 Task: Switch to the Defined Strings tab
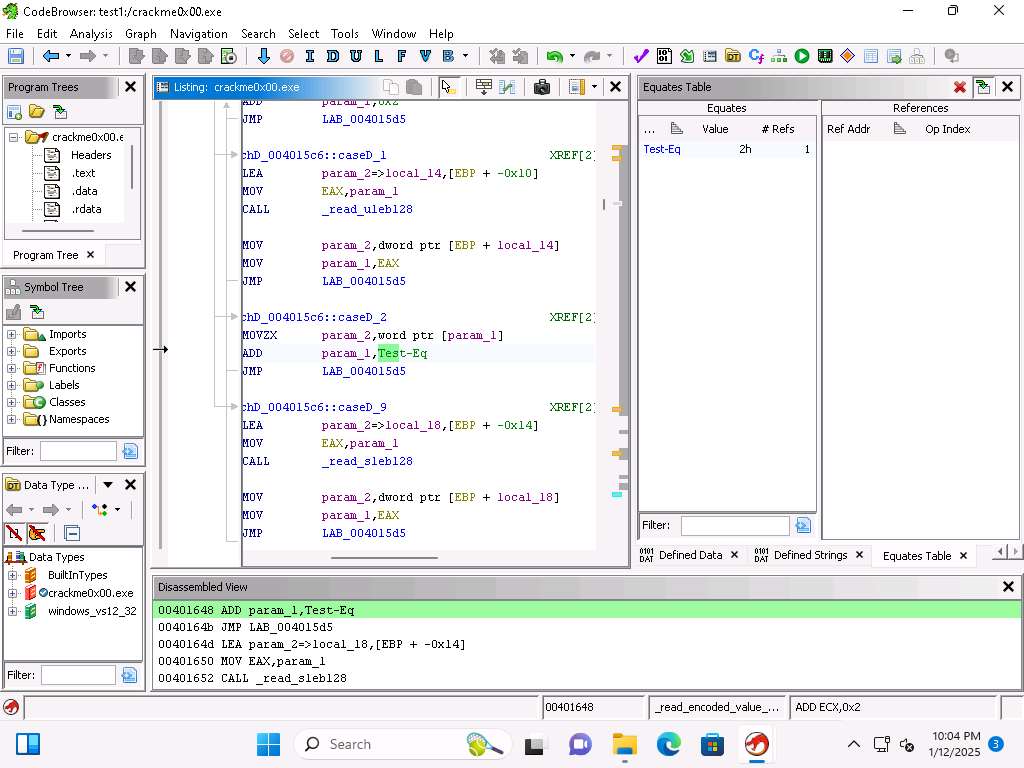(x=809, y=555)
